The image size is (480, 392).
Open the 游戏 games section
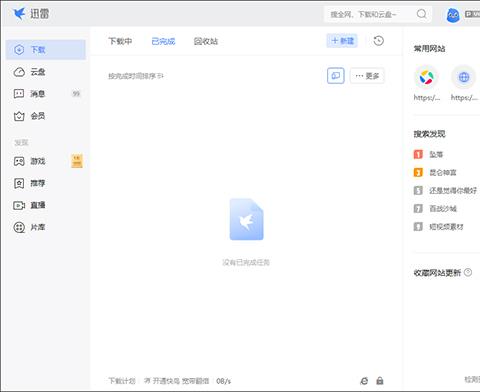coord(46,161)
